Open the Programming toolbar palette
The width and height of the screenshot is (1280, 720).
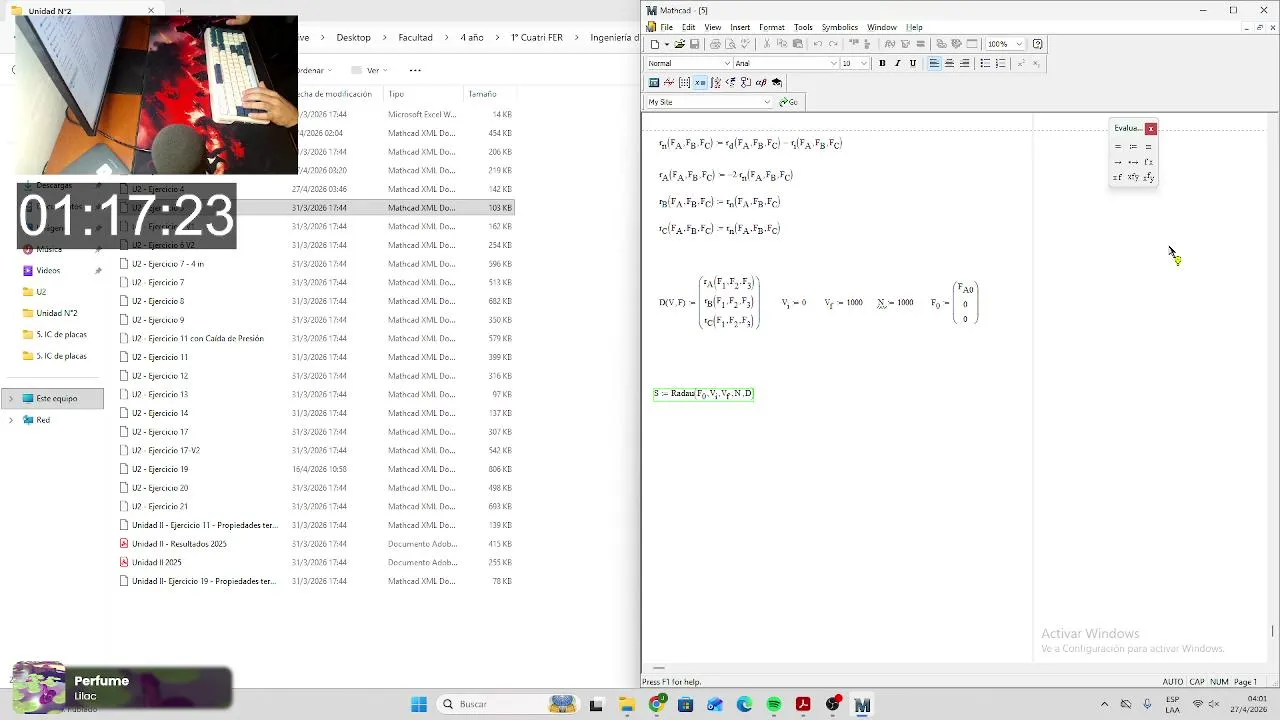pyautogui.click(x=746, y=82)
